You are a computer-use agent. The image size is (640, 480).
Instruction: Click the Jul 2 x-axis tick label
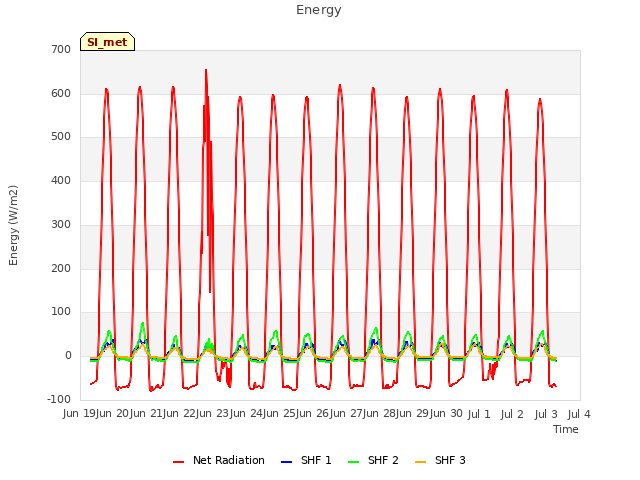click(512, 414)
